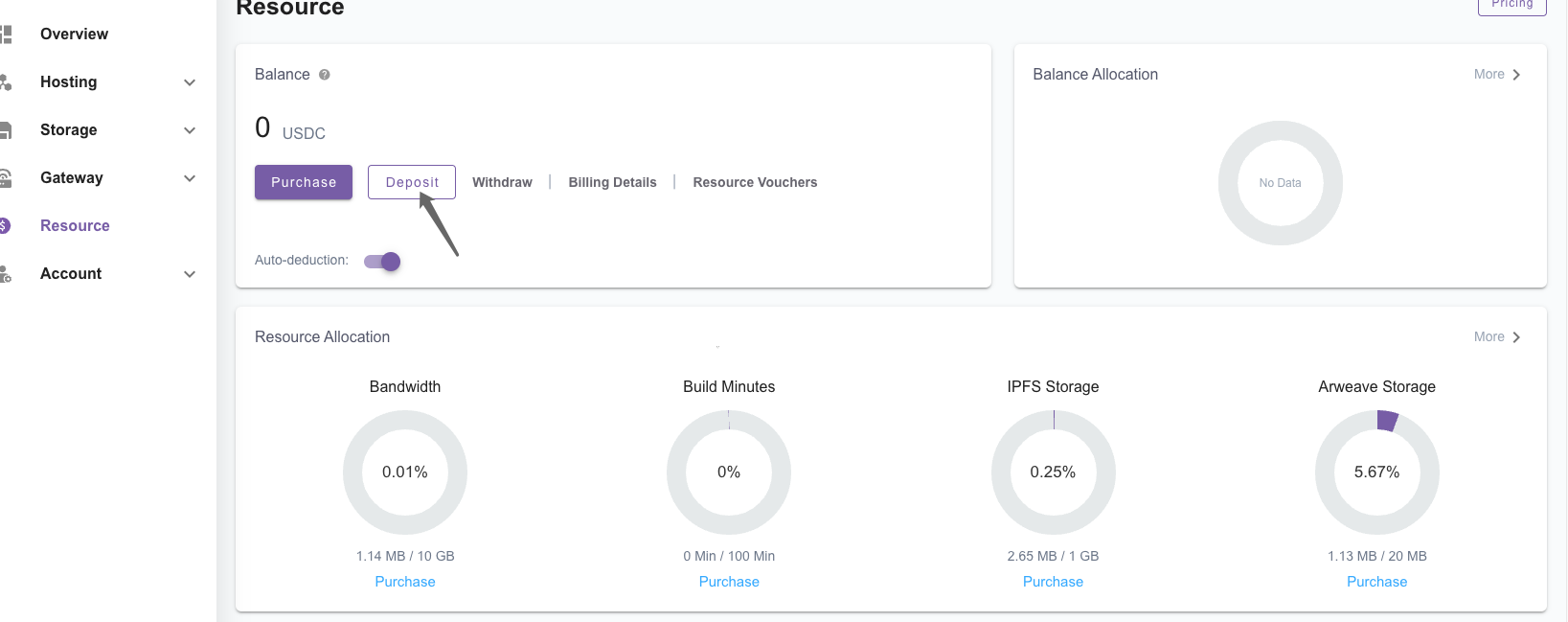
Task: Click the Deposit button
Action: pos(412,182)
